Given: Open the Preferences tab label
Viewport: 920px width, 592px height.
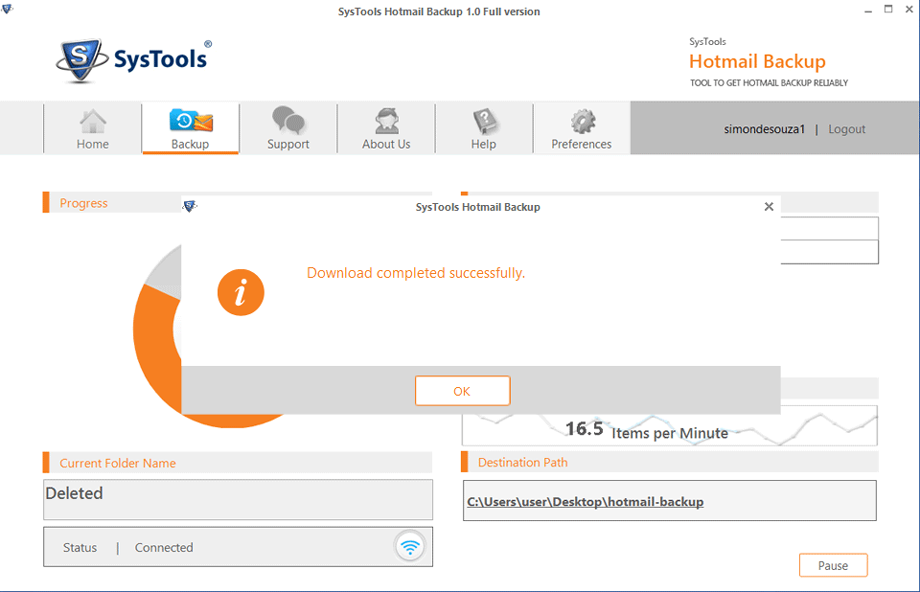Looking at the screenshot, I should coord(581,144).
